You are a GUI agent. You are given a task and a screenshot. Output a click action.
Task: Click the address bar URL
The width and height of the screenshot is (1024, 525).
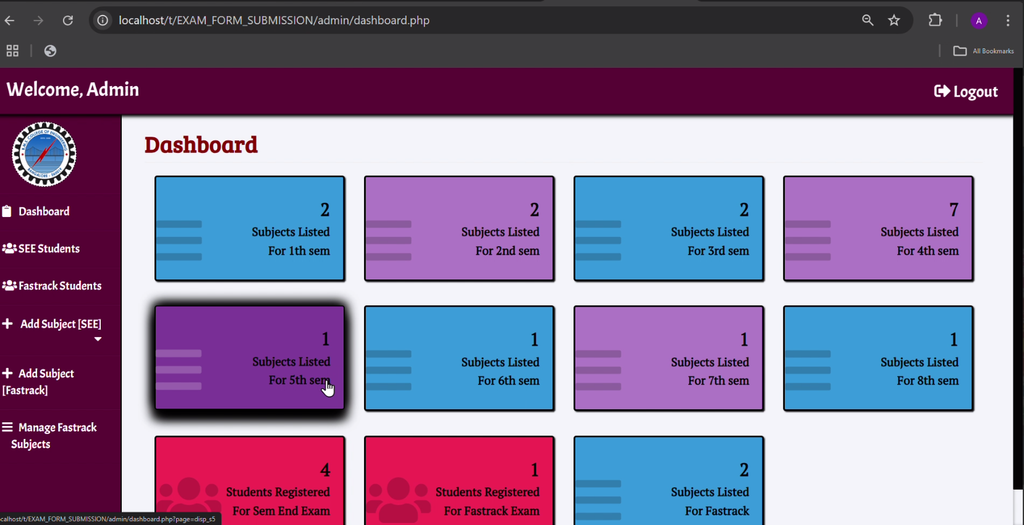tap(274, 20)
